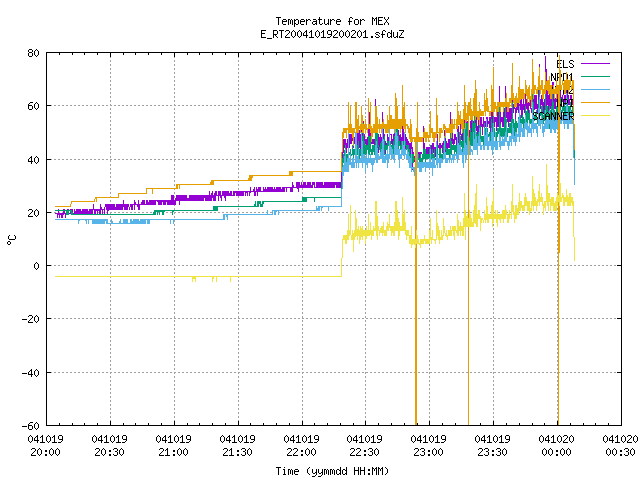Image resolution: width=640 pixels, height=480 pixels.
Task: Click the orange NPI legend line sample
Action: click(x=595, y=102)
